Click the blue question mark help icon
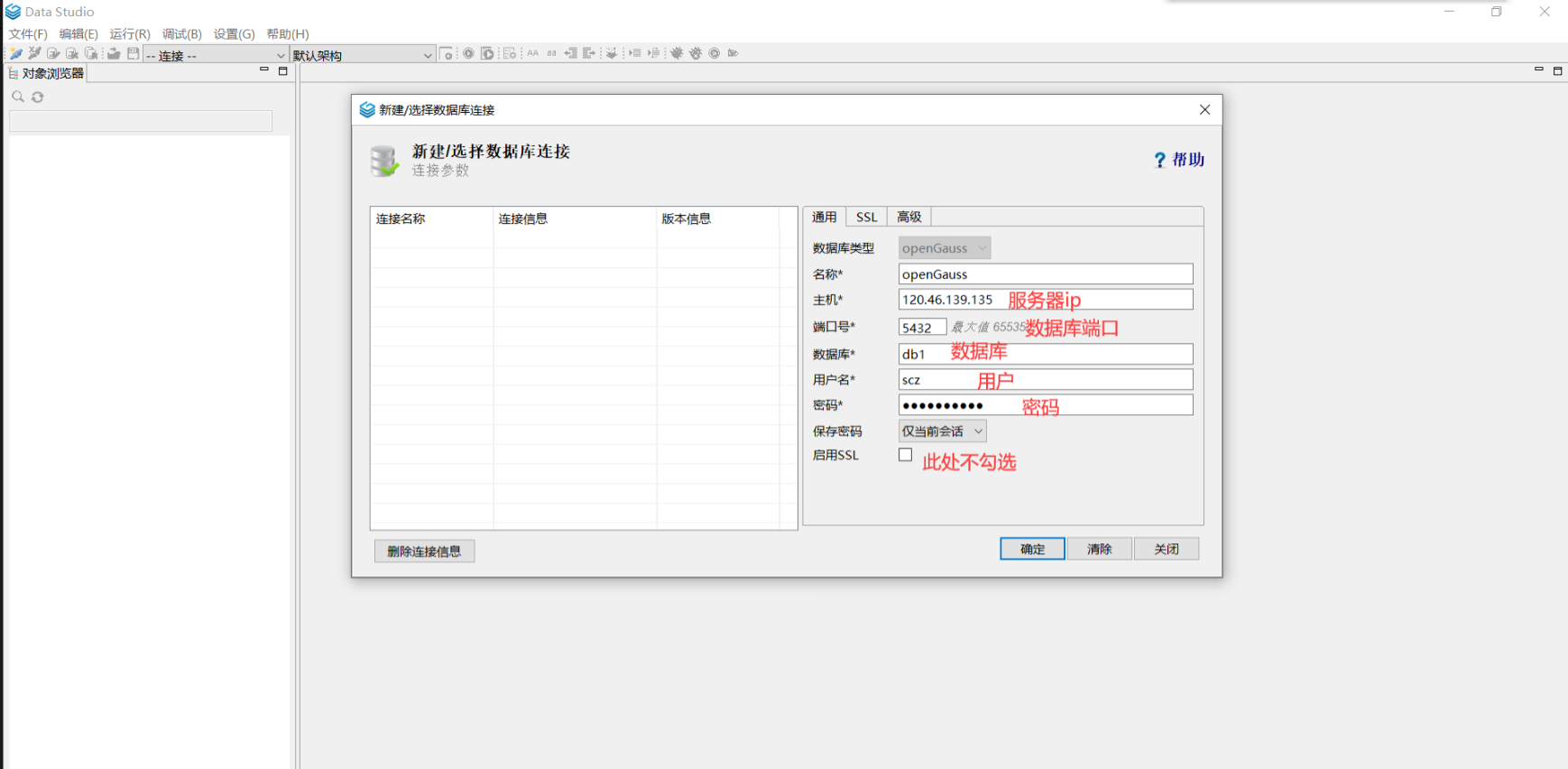Screen dimensions: 1568x769 [1160, 160]
